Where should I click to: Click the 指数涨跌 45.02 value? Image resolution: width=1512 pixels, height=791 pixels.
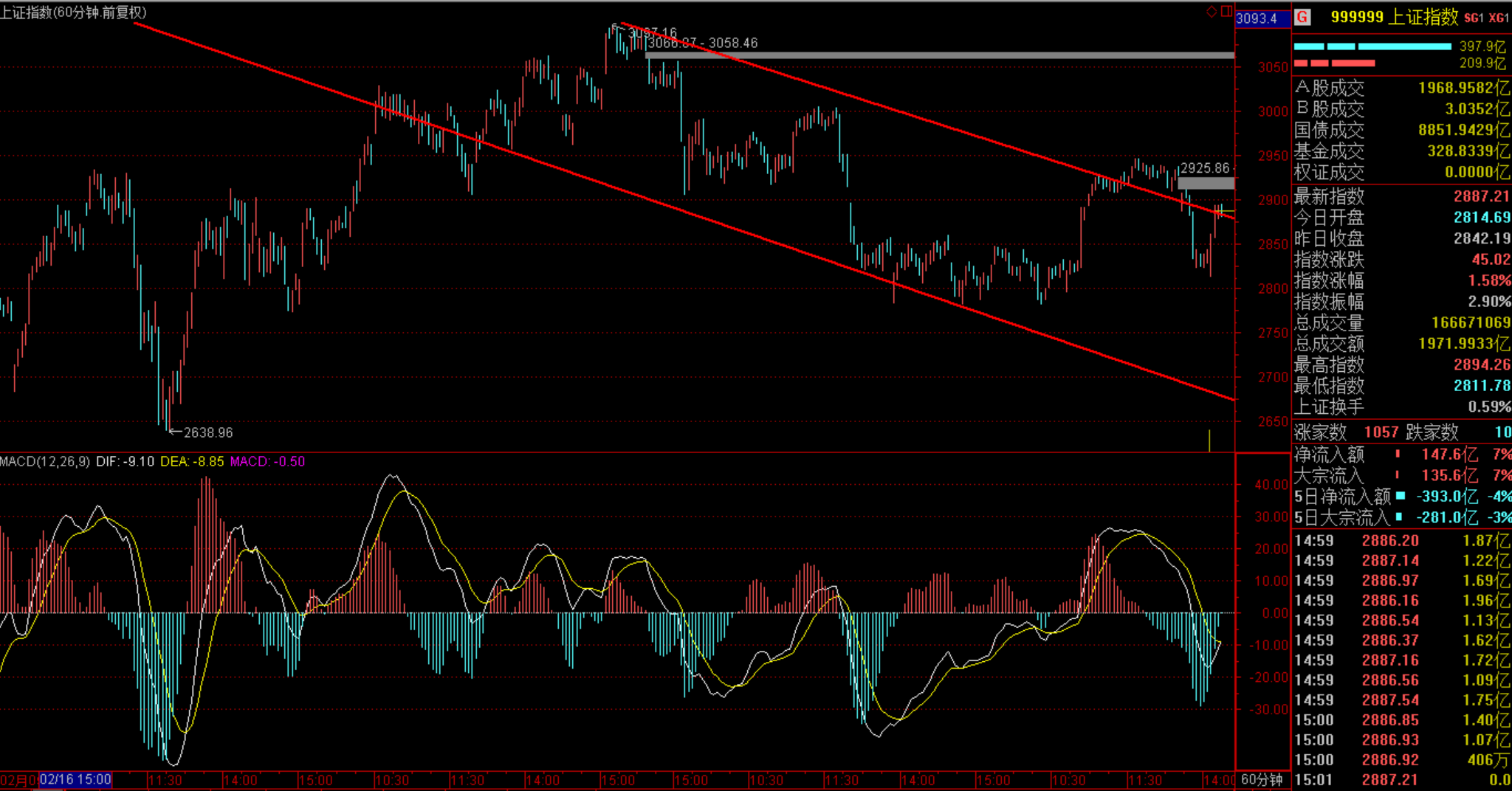point(1491,260)
